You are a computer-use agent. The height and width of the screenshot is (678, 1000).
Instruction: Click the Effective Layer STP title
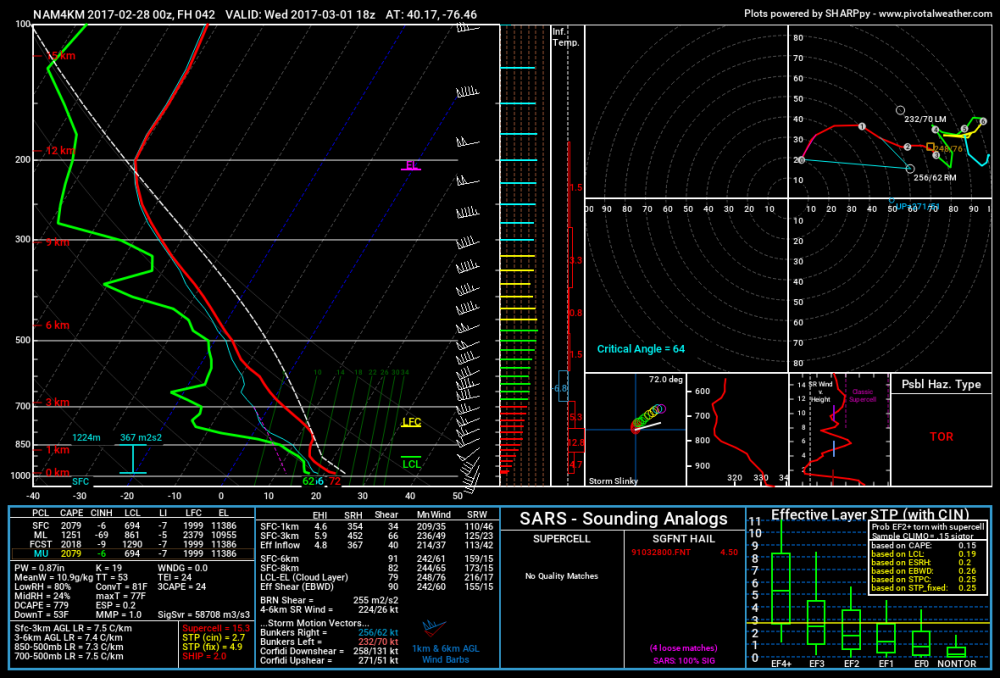point(870,514)
